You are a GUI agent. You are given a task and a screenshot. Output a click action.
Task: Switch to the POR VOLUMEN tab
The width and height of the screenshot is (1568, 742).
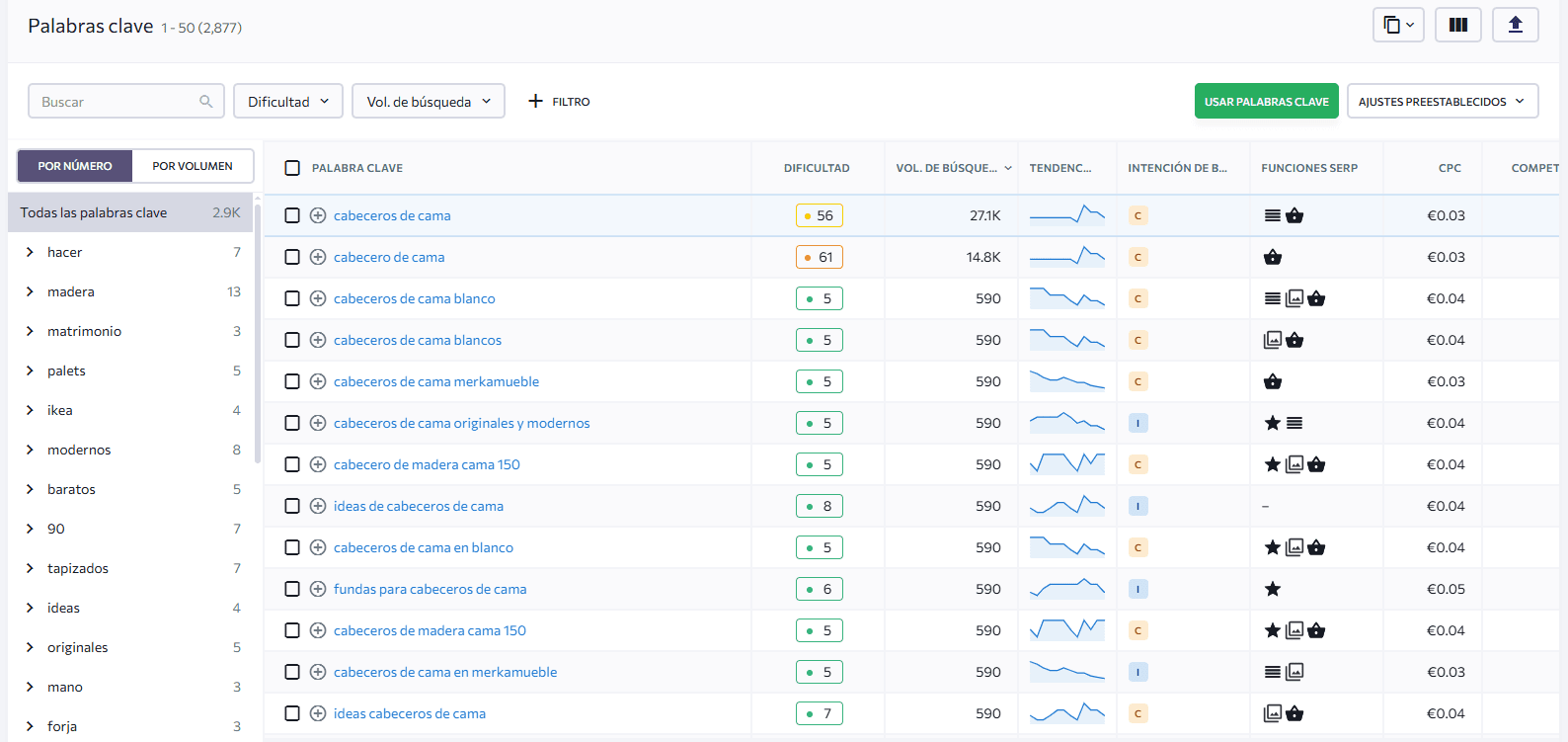coord(193,166)
